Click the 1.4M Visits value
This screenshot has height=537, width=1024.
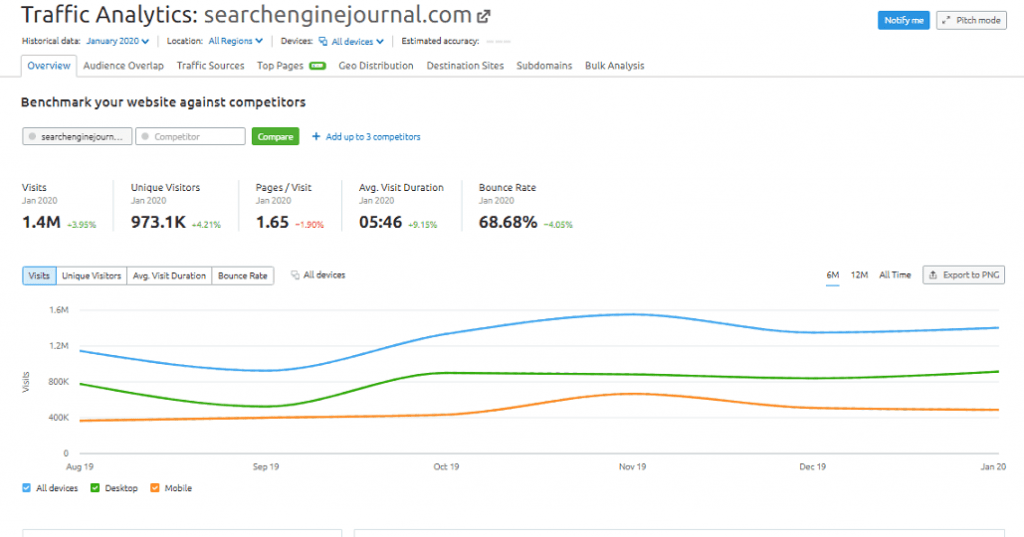coord(41,222)
